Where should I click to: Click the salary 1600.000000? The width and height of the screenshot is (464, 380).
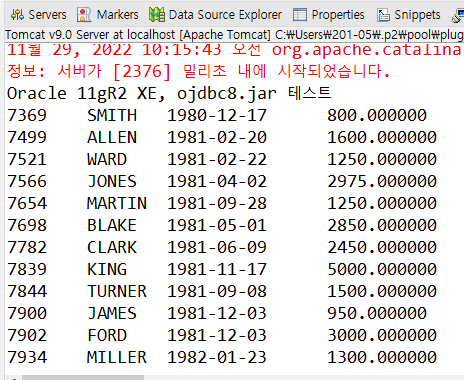click(382, 137)
